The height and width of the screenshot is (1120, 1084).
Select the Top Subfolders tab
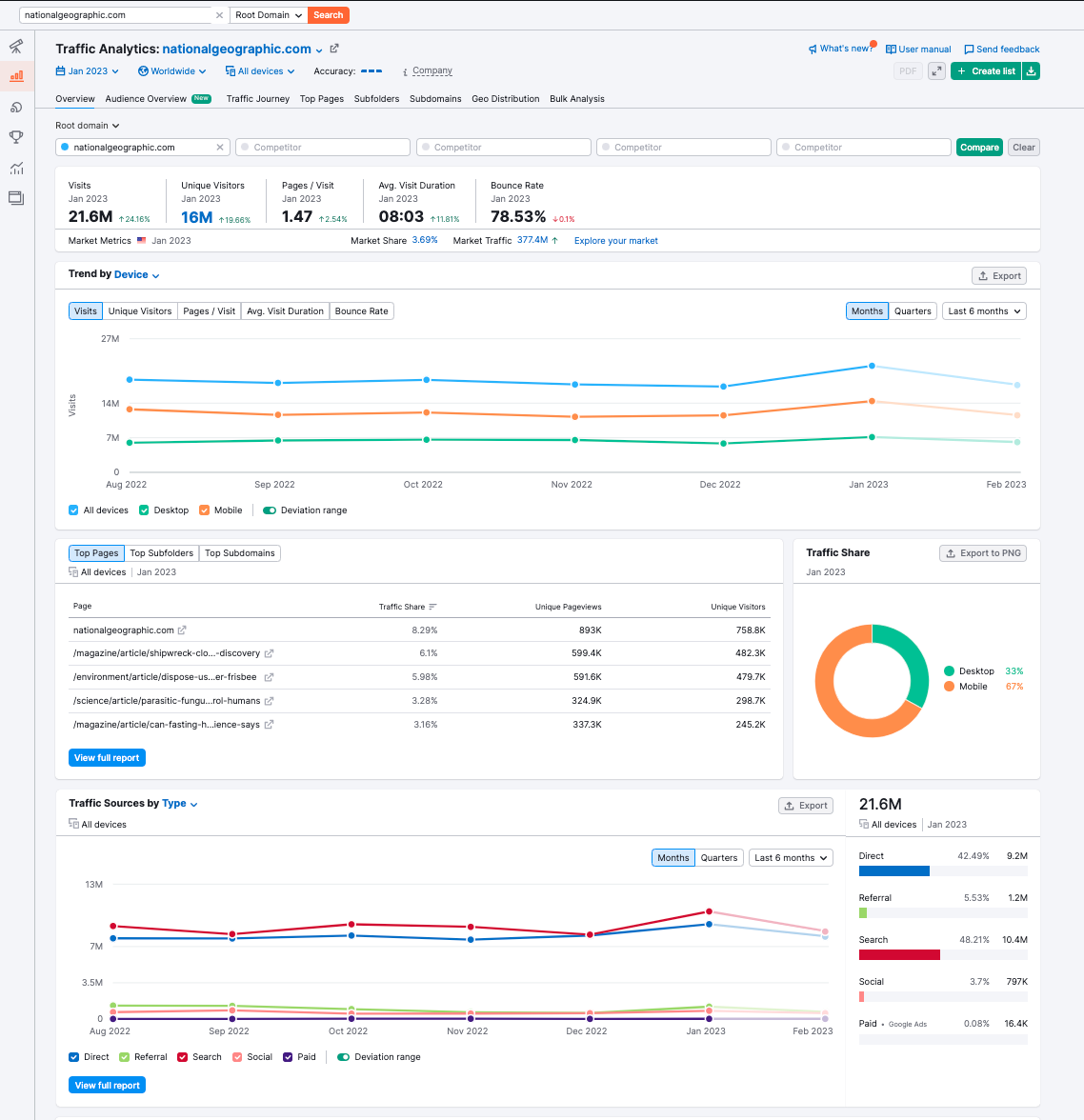162,553
